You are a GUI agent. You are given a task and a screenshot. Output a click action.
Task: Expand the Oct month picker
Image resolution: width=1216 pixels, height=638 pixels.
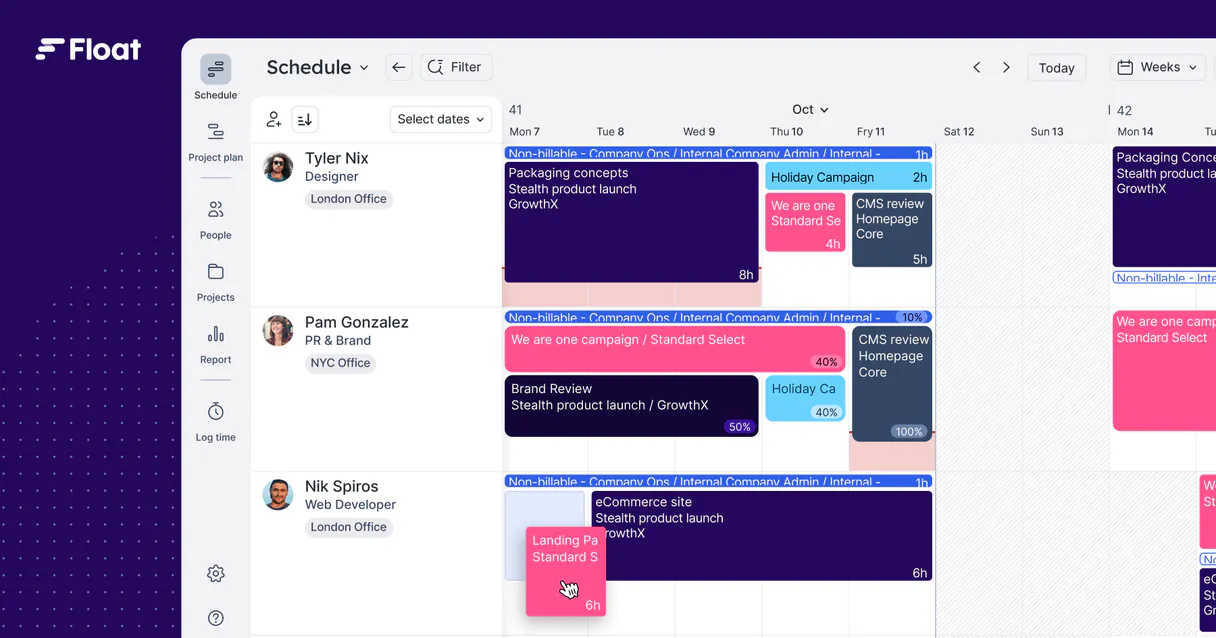(x=810, y=110)
